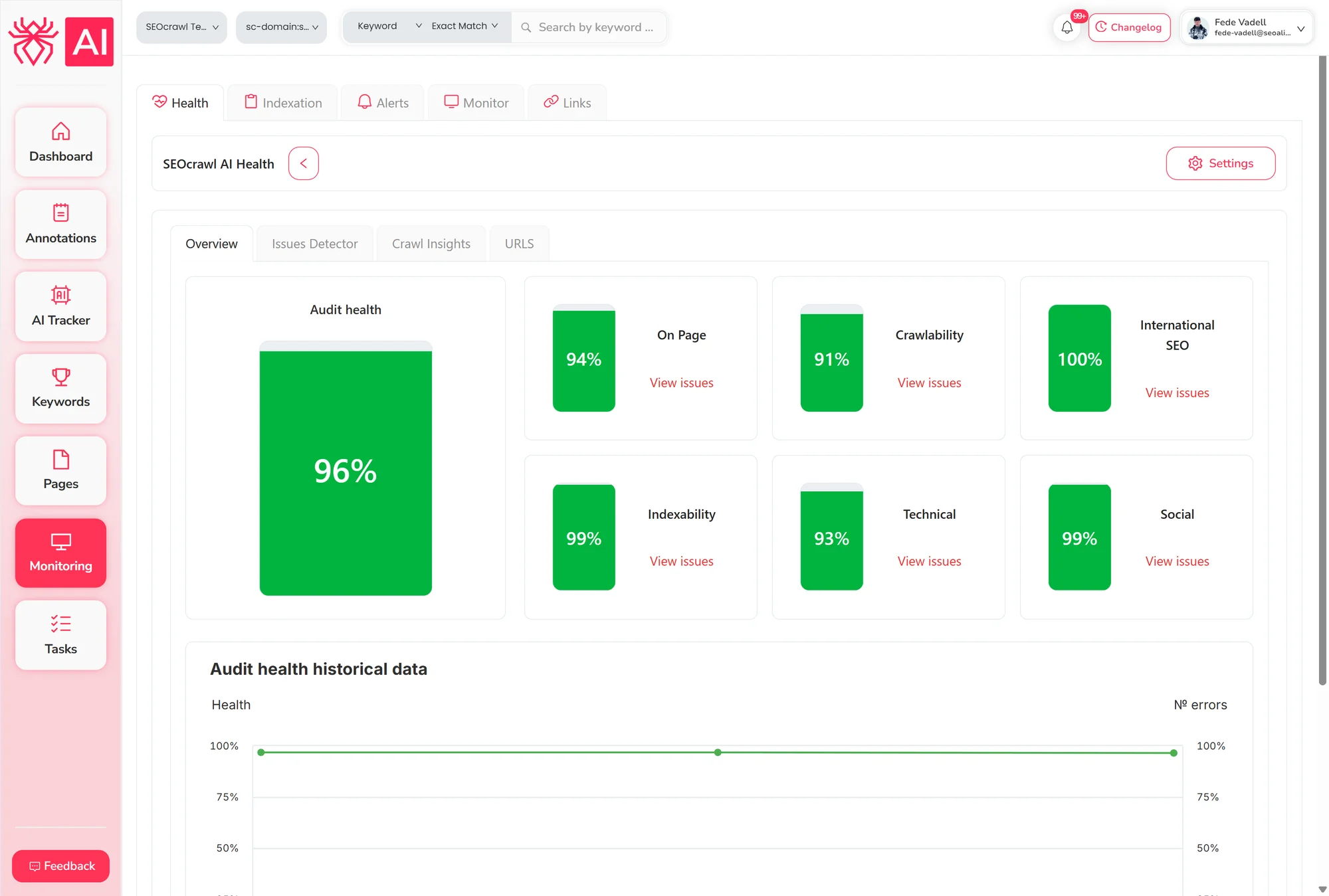Screen dimensions: 1329x896
Task: Click the middle data point on health chart
Action: 718,753
